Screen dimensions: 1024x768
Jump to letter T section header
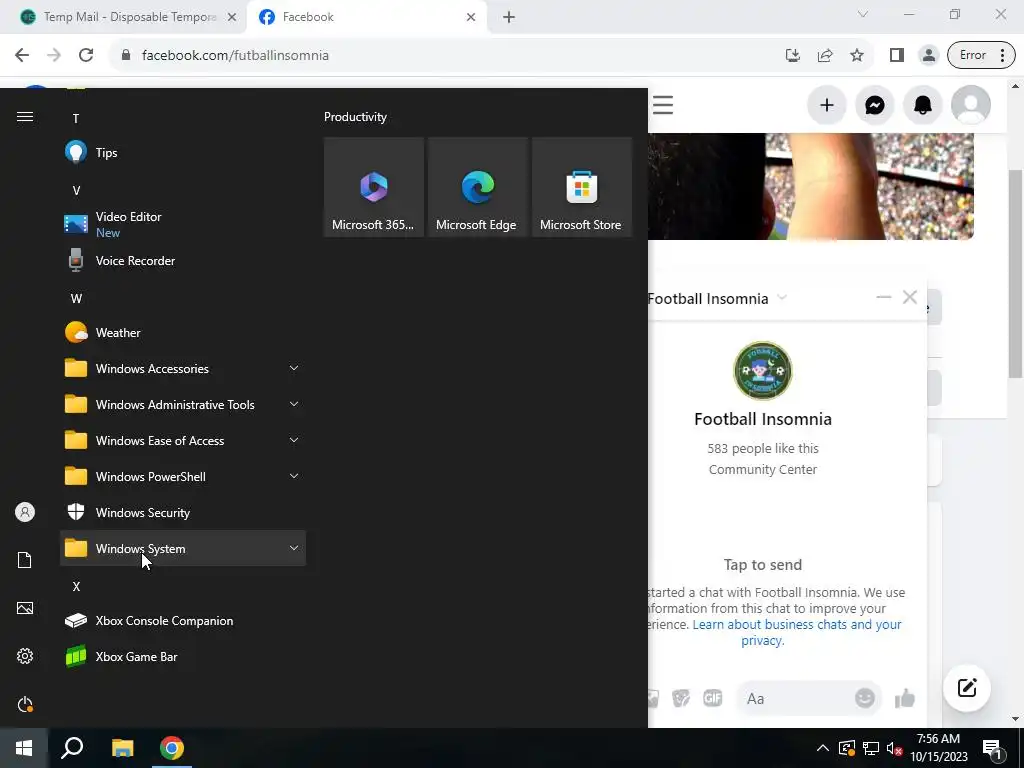point(76,118)
